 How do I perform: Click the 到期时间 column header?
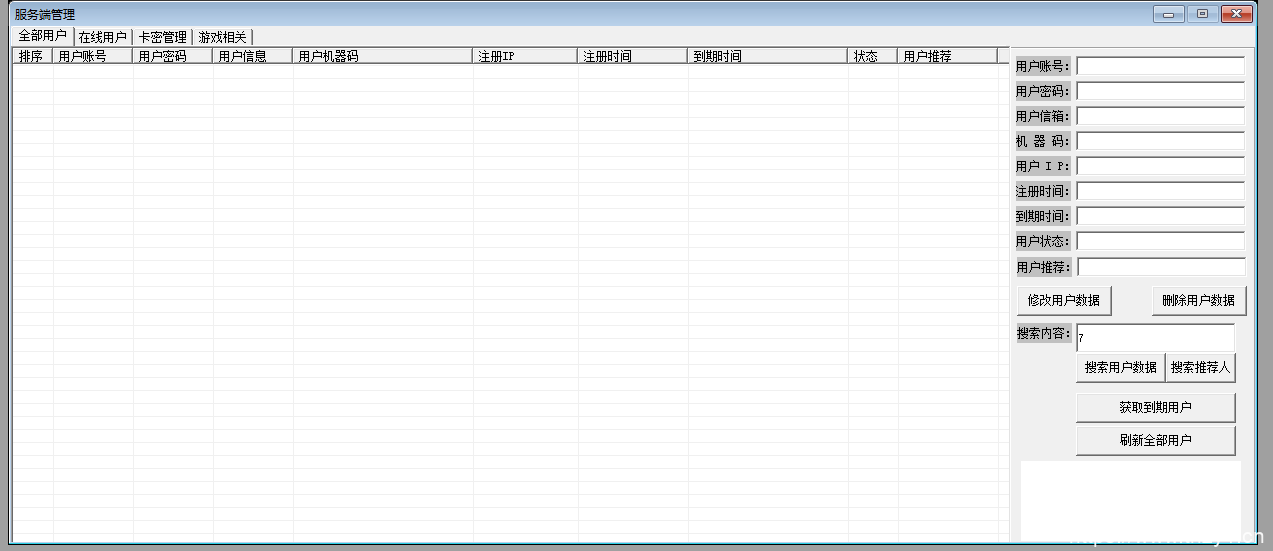(768, 56)
